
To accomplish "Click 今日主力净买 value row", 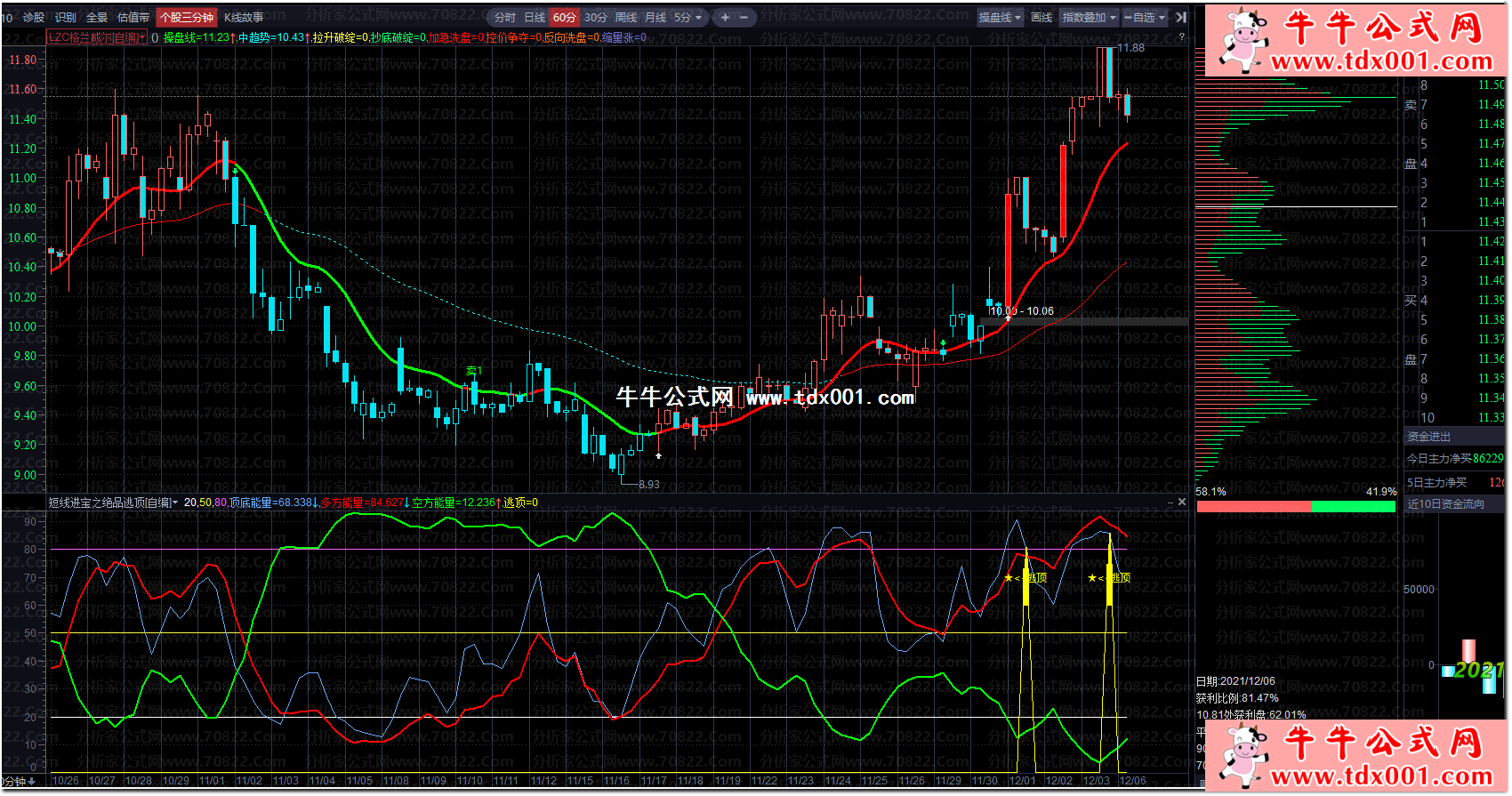I will click(1455, 459).
